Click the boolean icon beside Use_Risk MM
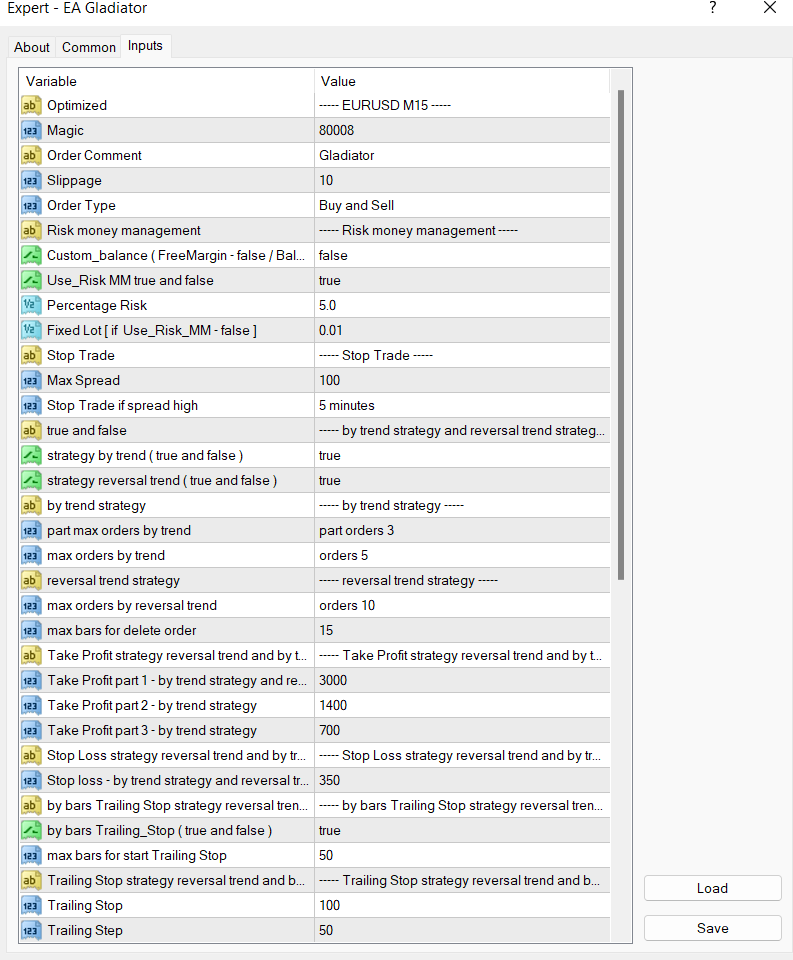The width and height of the screenshot is (793, 960). [x=31, y=280]
